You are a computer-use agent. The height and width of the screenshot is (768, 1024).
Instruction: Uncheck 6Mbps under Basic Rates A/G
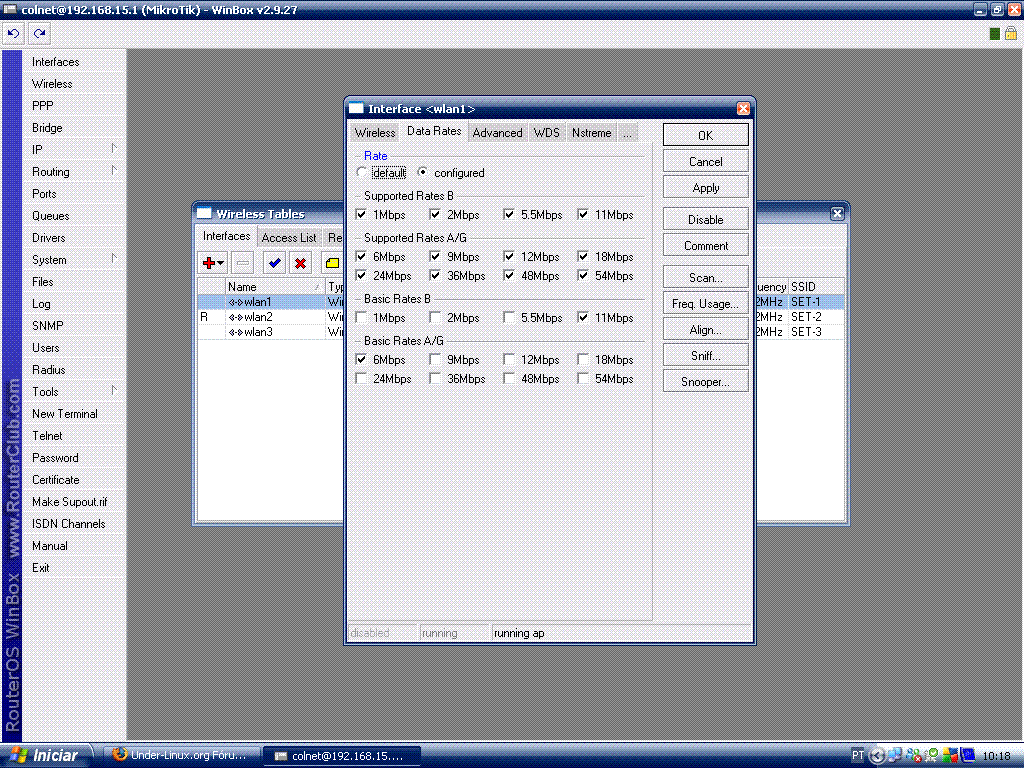361,359
